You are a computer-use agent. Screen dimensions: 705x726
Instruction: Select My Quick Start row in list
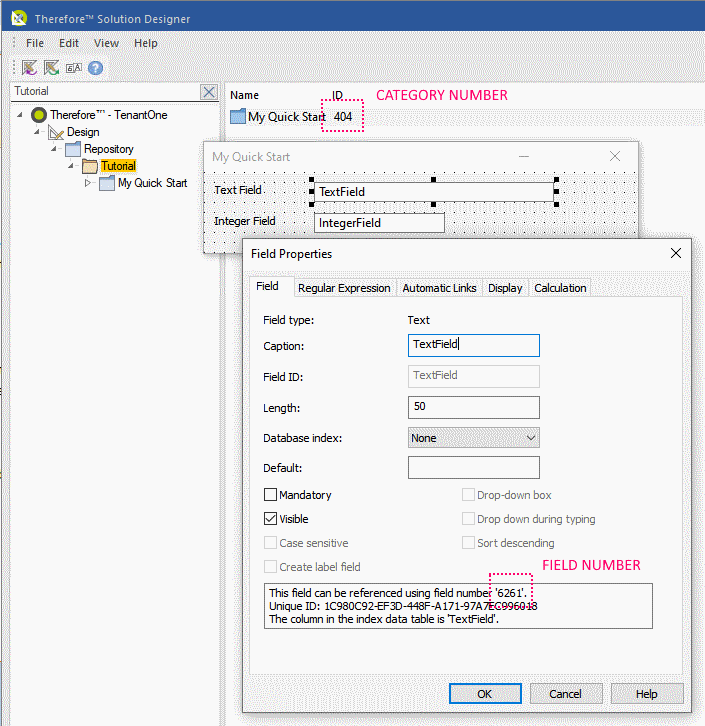467,117
